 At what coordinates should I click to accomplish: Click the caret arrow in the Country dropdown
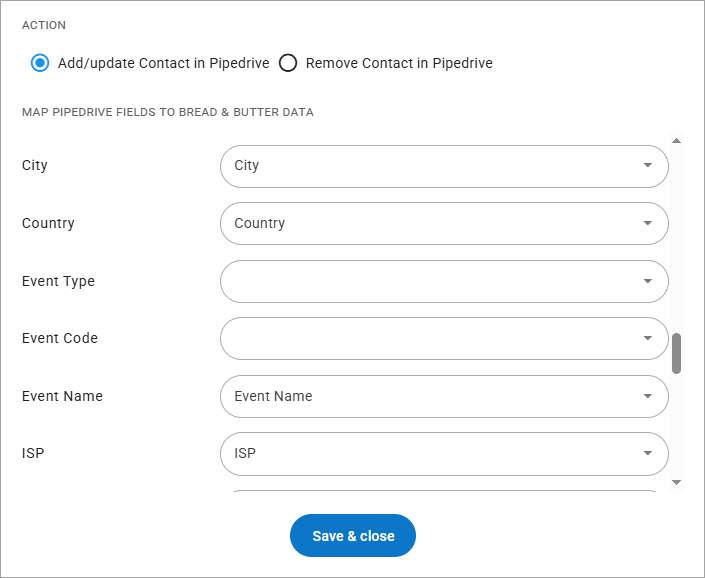[x=648, y=224]
